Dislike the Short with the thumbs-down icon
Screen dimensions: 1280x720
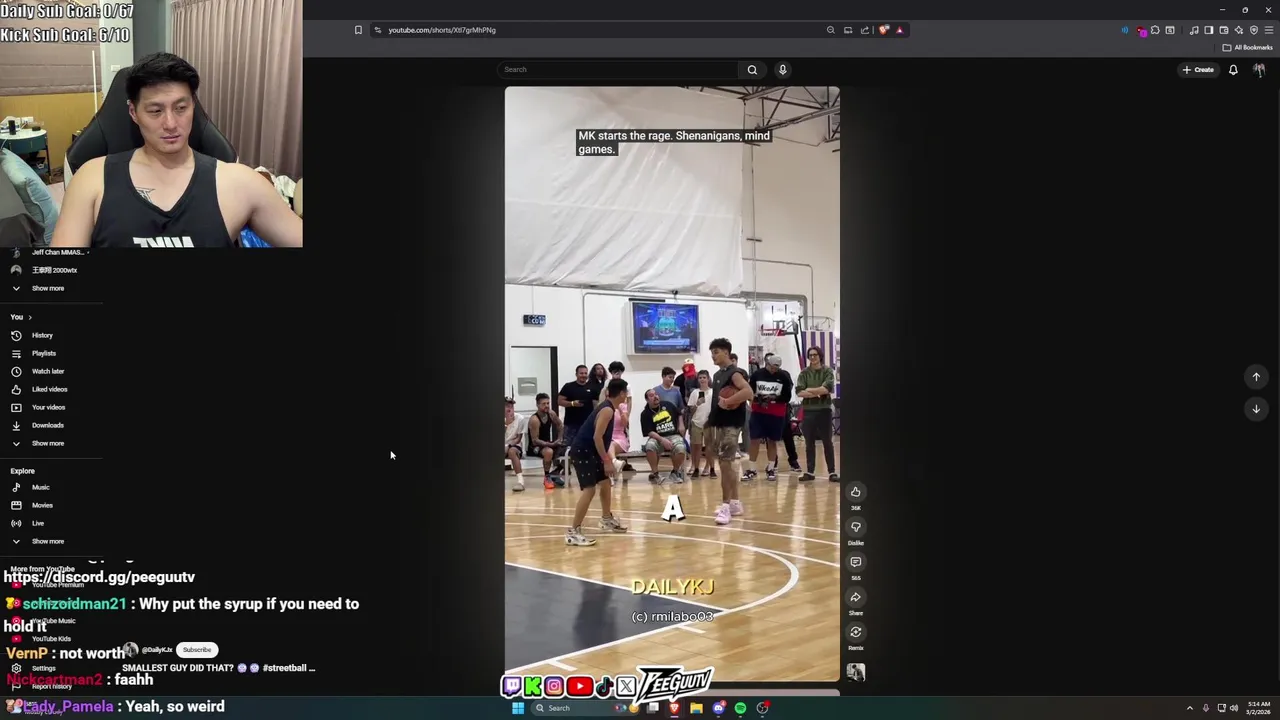coord(855,527)
